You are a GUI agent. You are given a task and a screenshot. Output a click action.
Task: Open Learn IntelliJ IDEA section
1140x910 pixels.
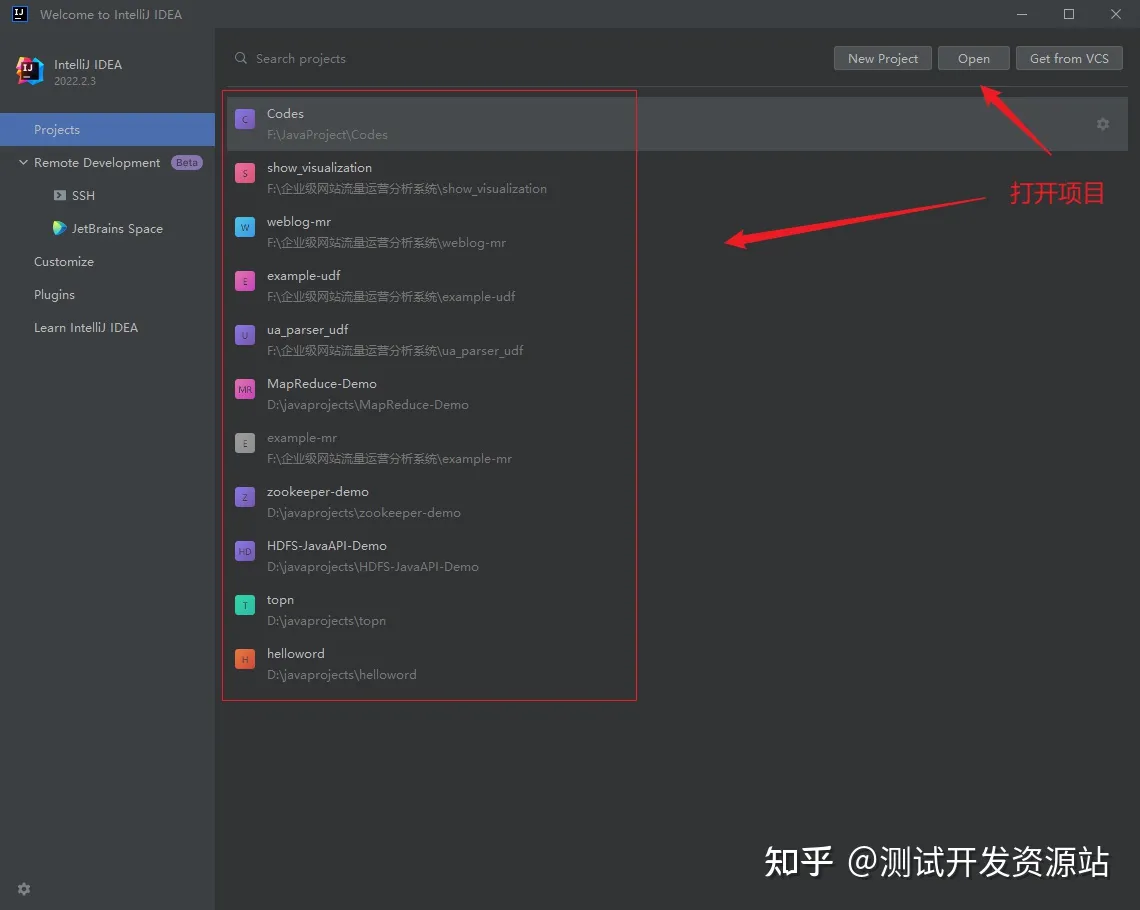pos(86,328)
